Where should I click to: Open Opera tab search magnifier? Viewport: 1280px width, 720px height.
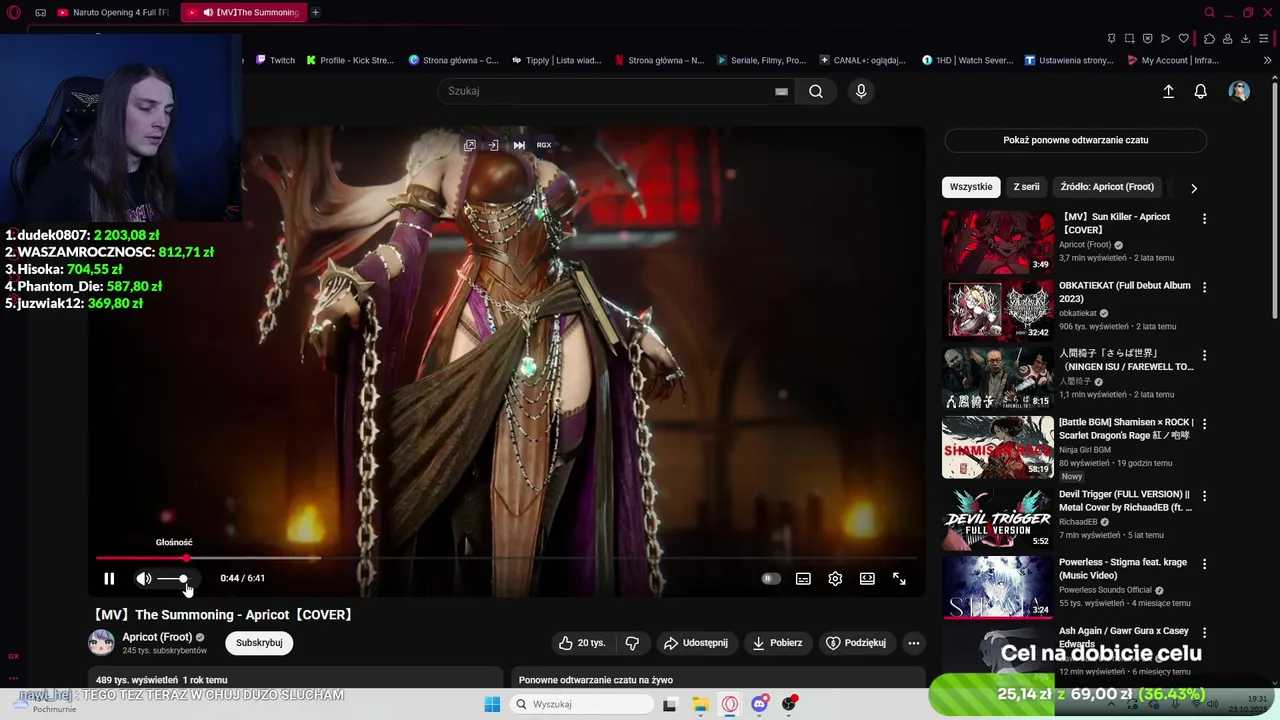pos(1209,12)
